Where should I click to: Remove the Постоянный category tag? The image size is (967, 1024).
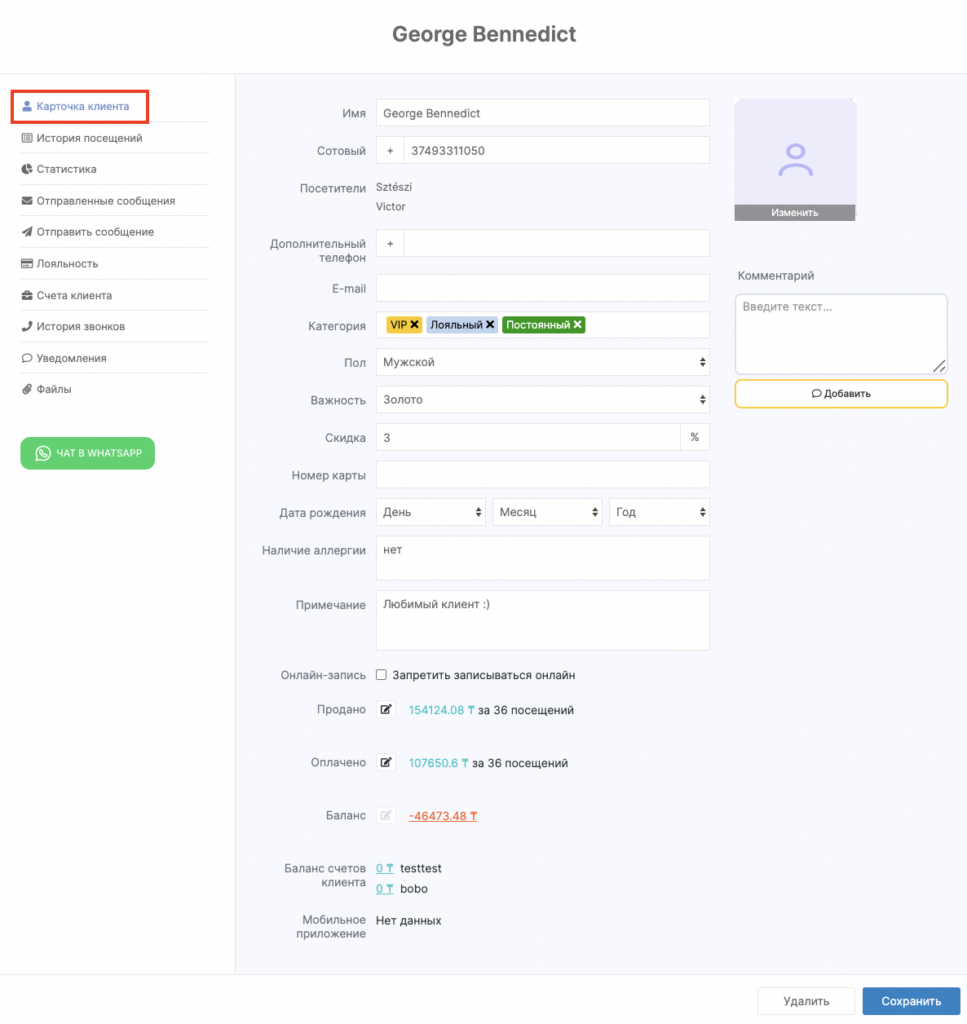(x=578, y=325)
